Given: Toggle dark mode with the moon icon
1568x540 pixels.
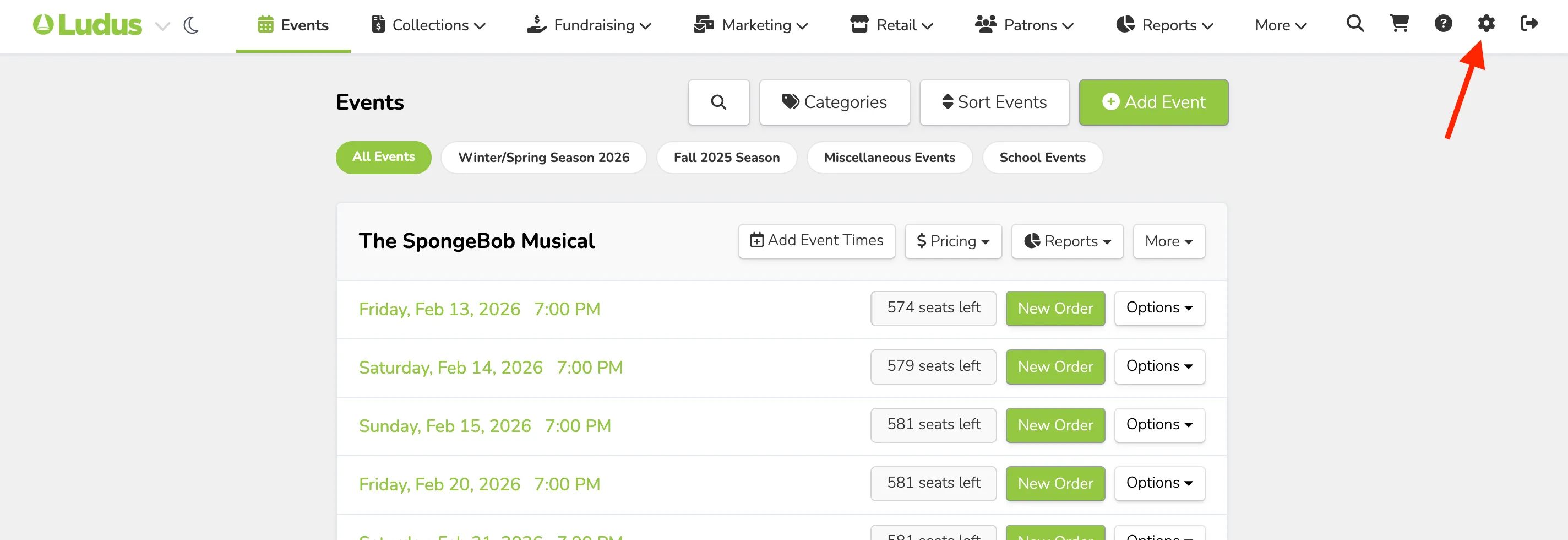Looking at the screenshot, I should click(191, 25).
